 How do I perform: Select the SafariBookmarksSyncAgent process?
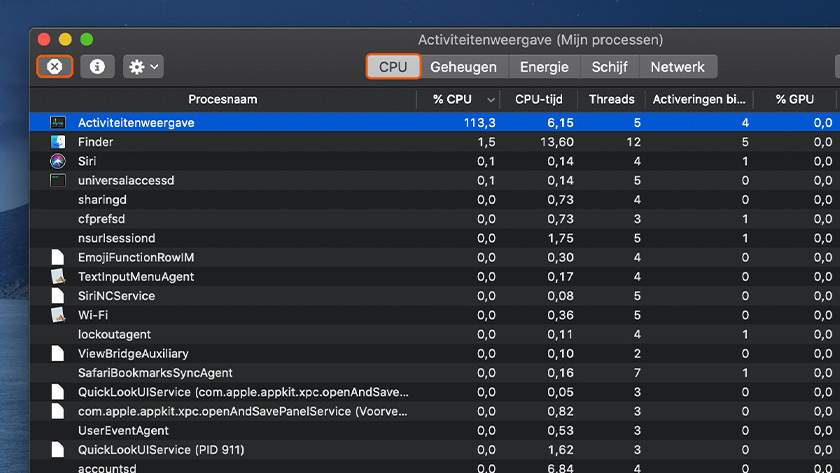(x=155, y=373)
